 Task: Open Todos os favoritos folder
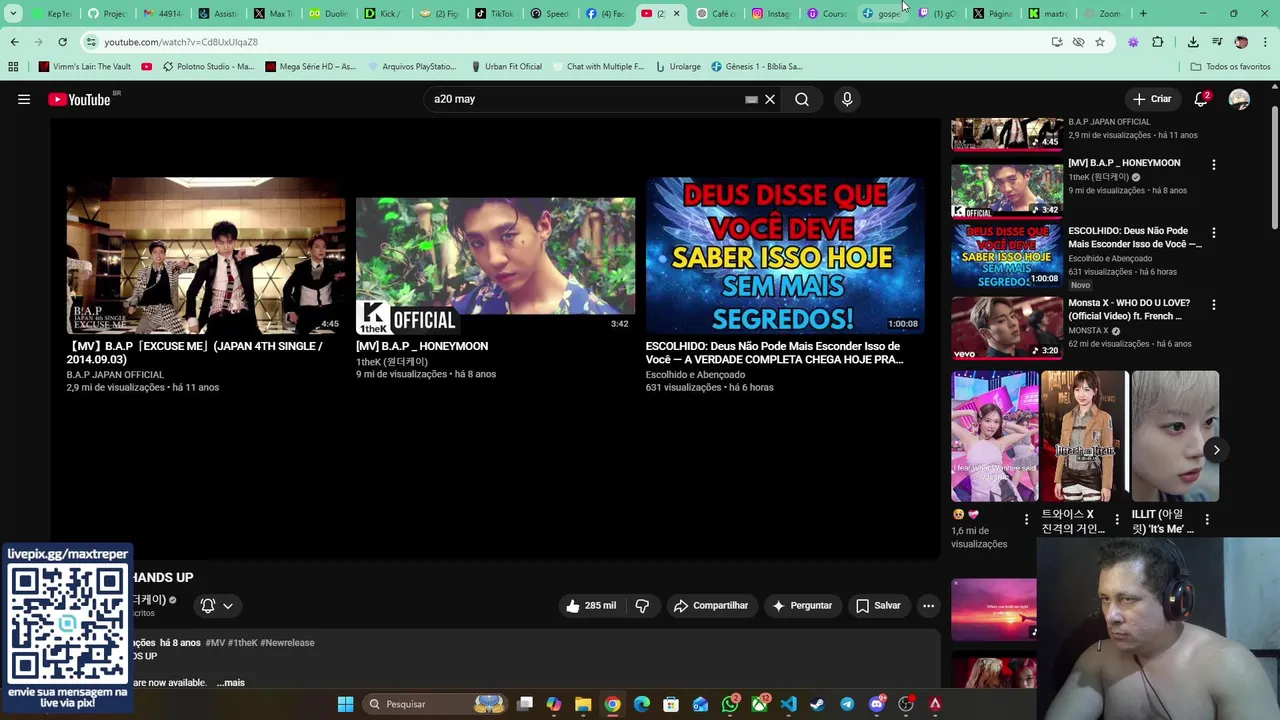(x=1230, y=67)
